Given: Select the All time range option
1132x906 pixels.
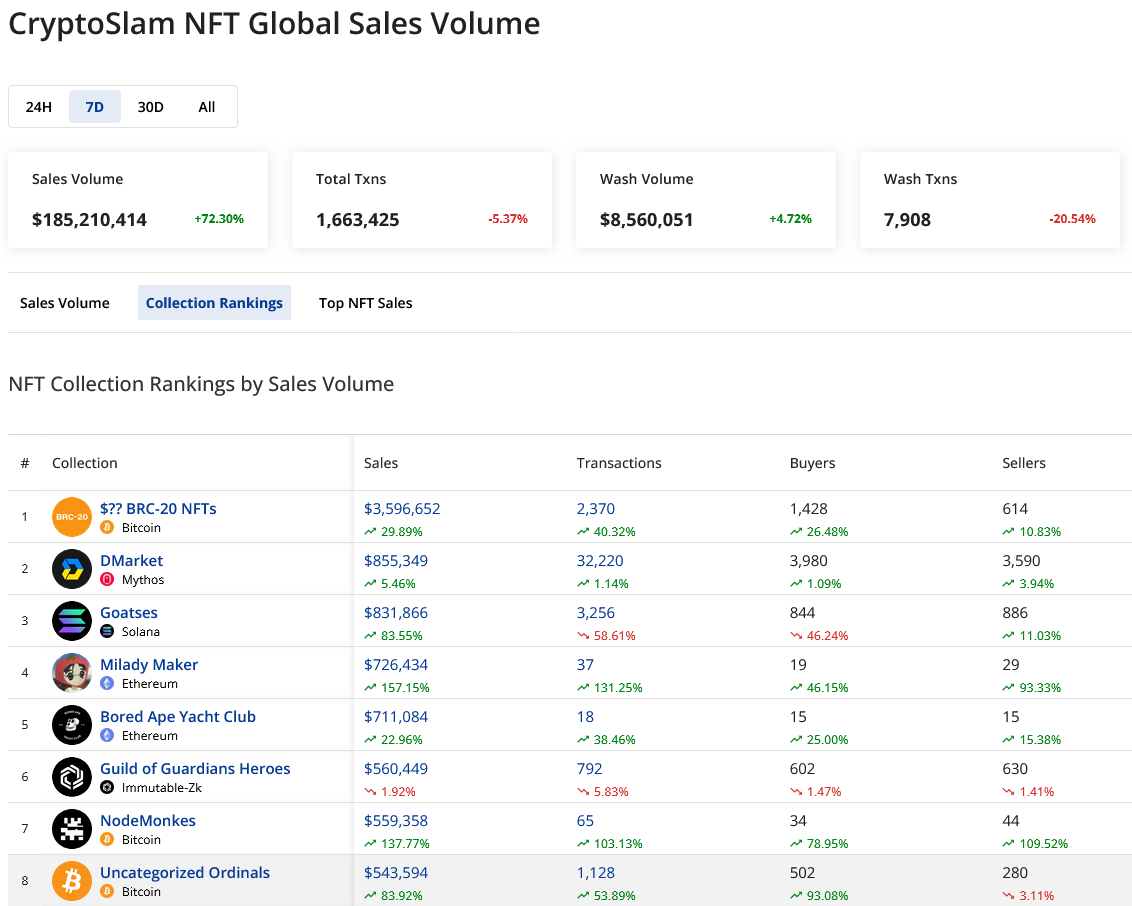Looking at the screenshot, I should 207,107.
